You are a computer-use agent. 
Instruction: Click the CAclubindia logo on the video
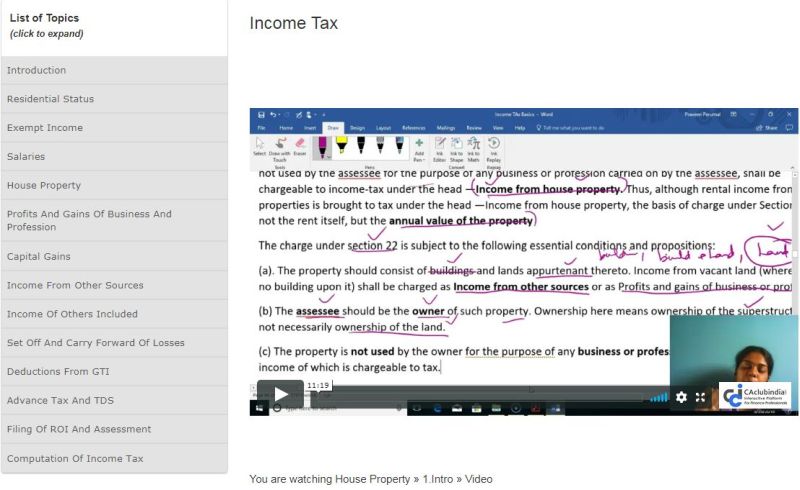pos(757,396)
